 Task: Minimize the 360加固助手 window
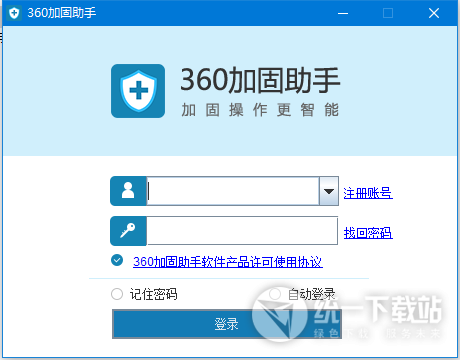tap(343, 13)
